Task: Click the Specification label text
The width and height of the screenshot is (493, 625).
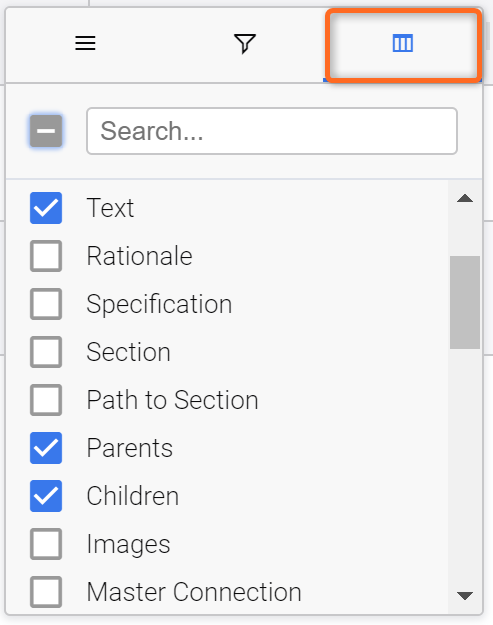Action: click(159, 305)
